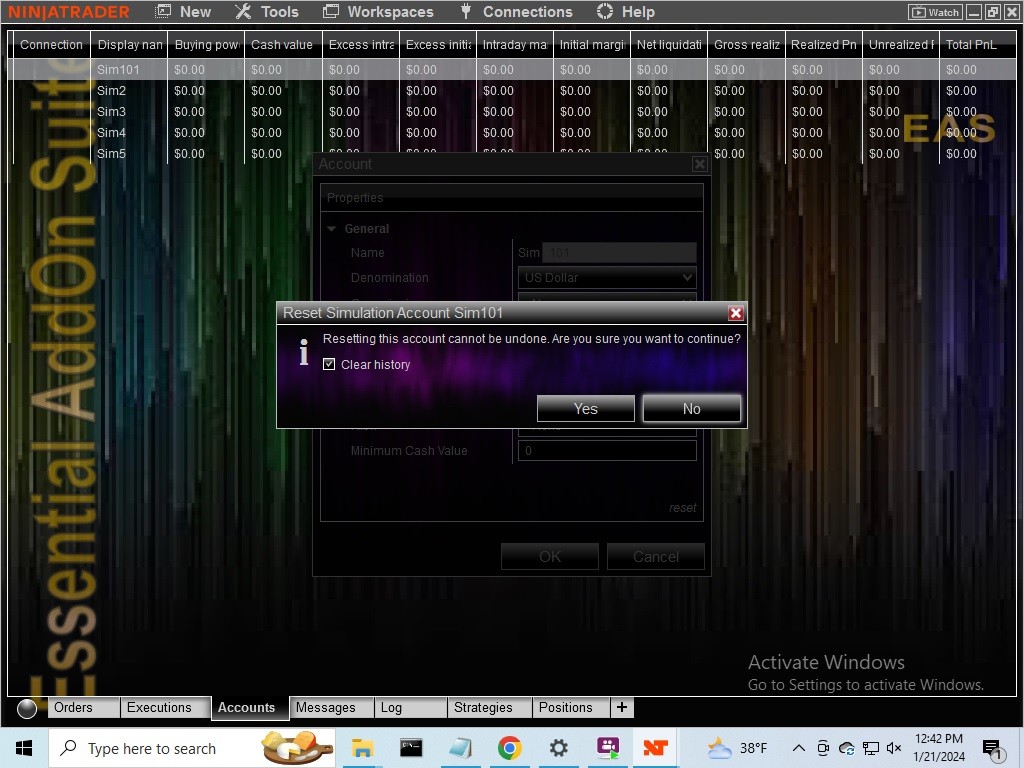Viewport: 1024px width, 768px height.
Task: Confirm reset by clicking Yes
Action: [x=585, y=408]
